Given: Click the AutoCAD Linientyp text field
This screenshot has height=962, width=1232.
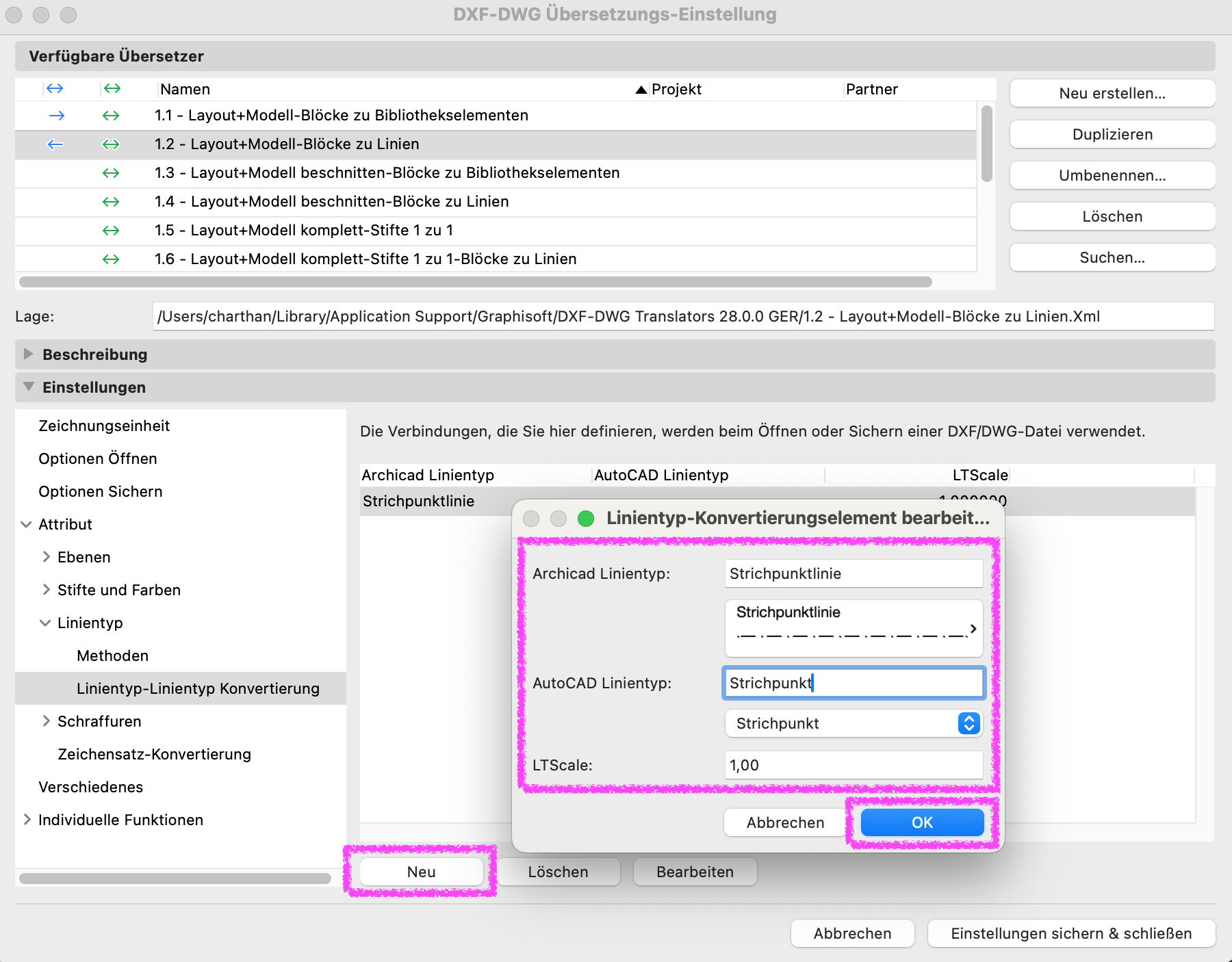Looking at the screenshot, I should click(854, 683).
